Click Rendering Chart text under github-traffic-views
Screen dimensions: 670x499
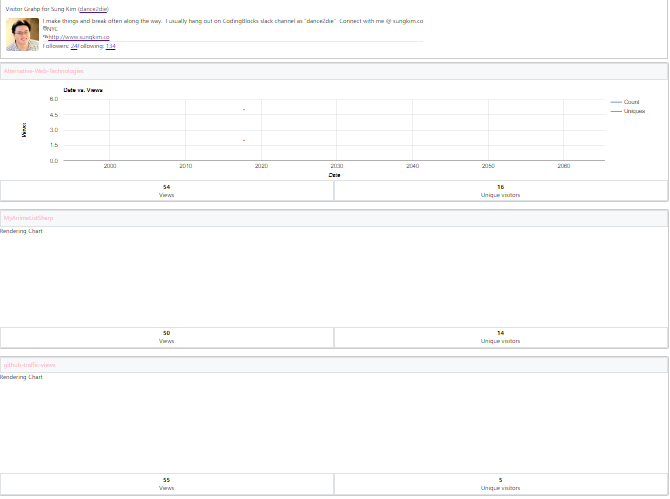21,377
